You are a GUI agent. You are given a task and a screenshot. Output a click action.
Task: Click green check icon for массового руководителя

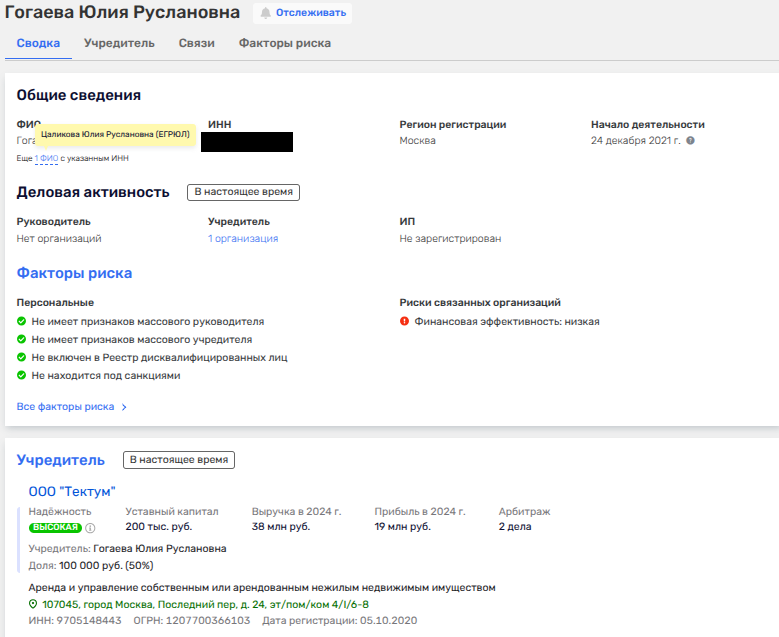(x=22, y=322)
